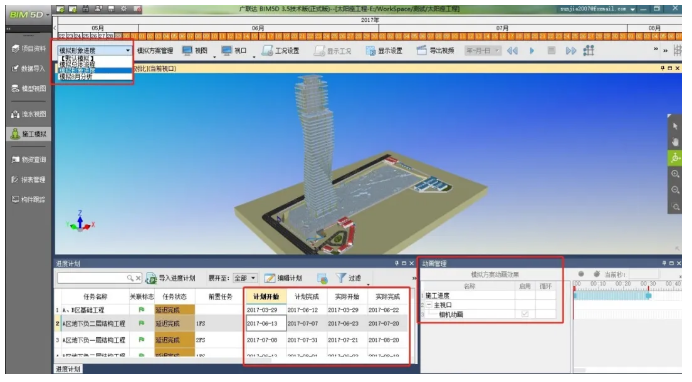Open 显示设置 toolbar item
The image size is (692, 382).
pyautogui.click(x=384, y=51)
